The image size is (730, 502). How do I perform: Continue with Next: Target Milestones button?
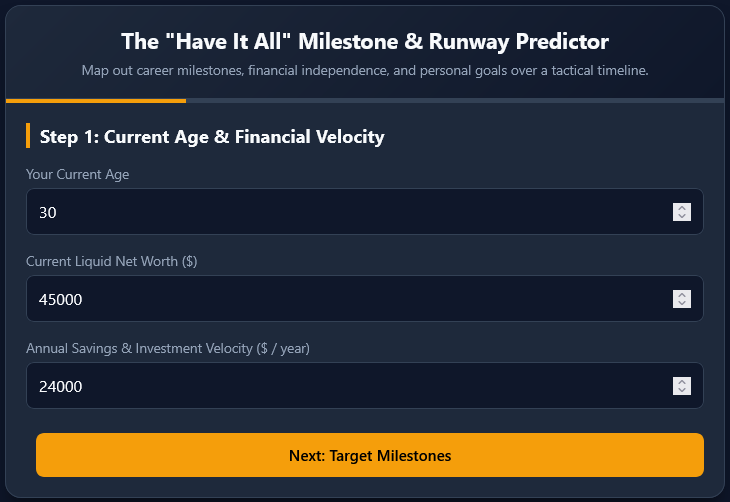[370, 455]
